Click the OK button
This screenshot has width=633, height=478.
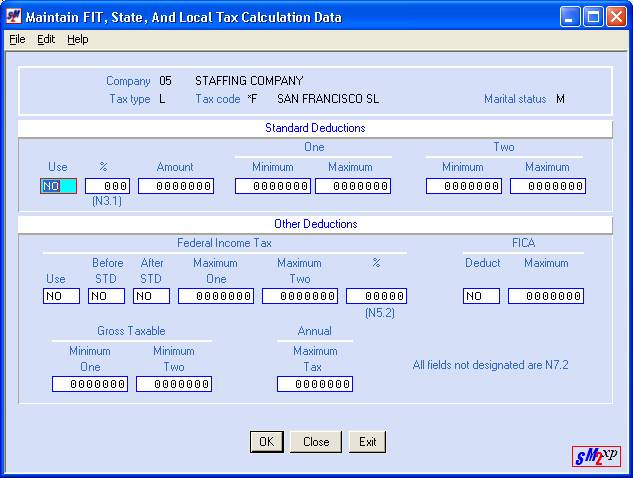point(267,442)
